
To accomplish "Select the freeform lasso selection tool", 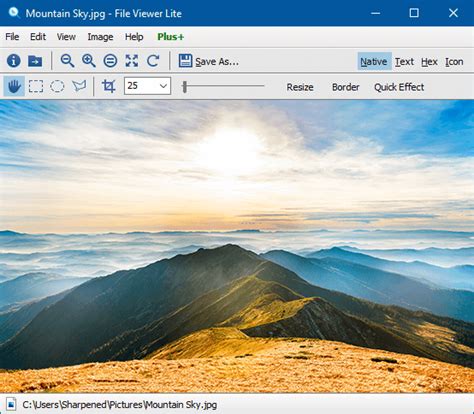I will coord(79,86).
